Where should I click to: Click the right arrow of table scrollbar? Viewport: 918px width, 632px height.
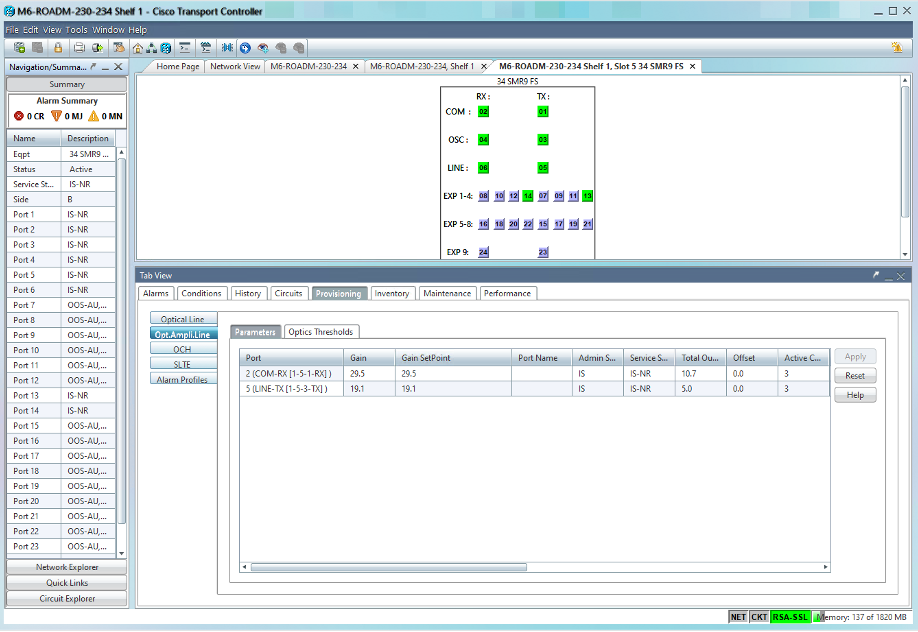pos(825,567)
